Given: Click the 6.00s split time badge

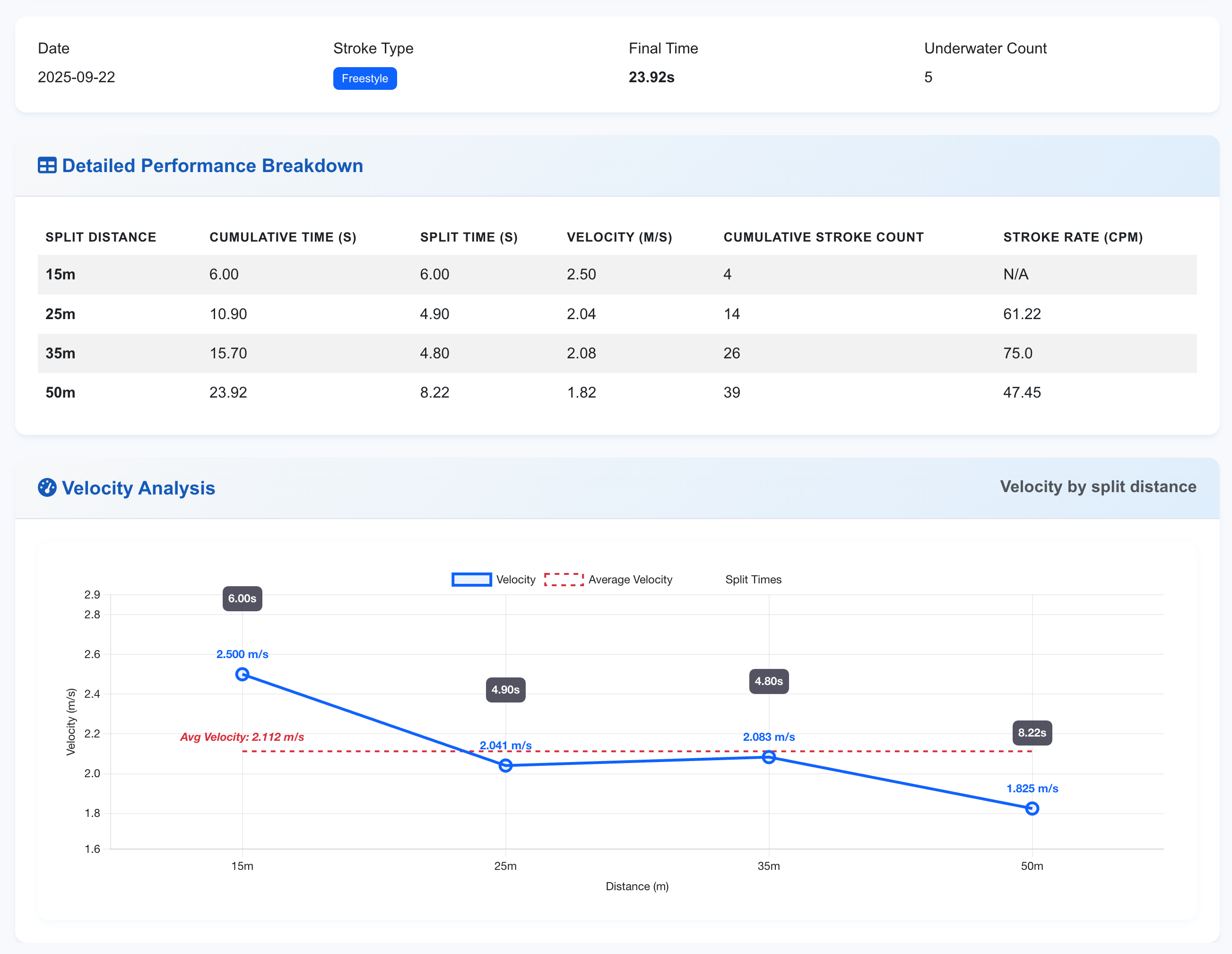Looking at the screenshot, I should pyautogui.click(x=242, y=599).
